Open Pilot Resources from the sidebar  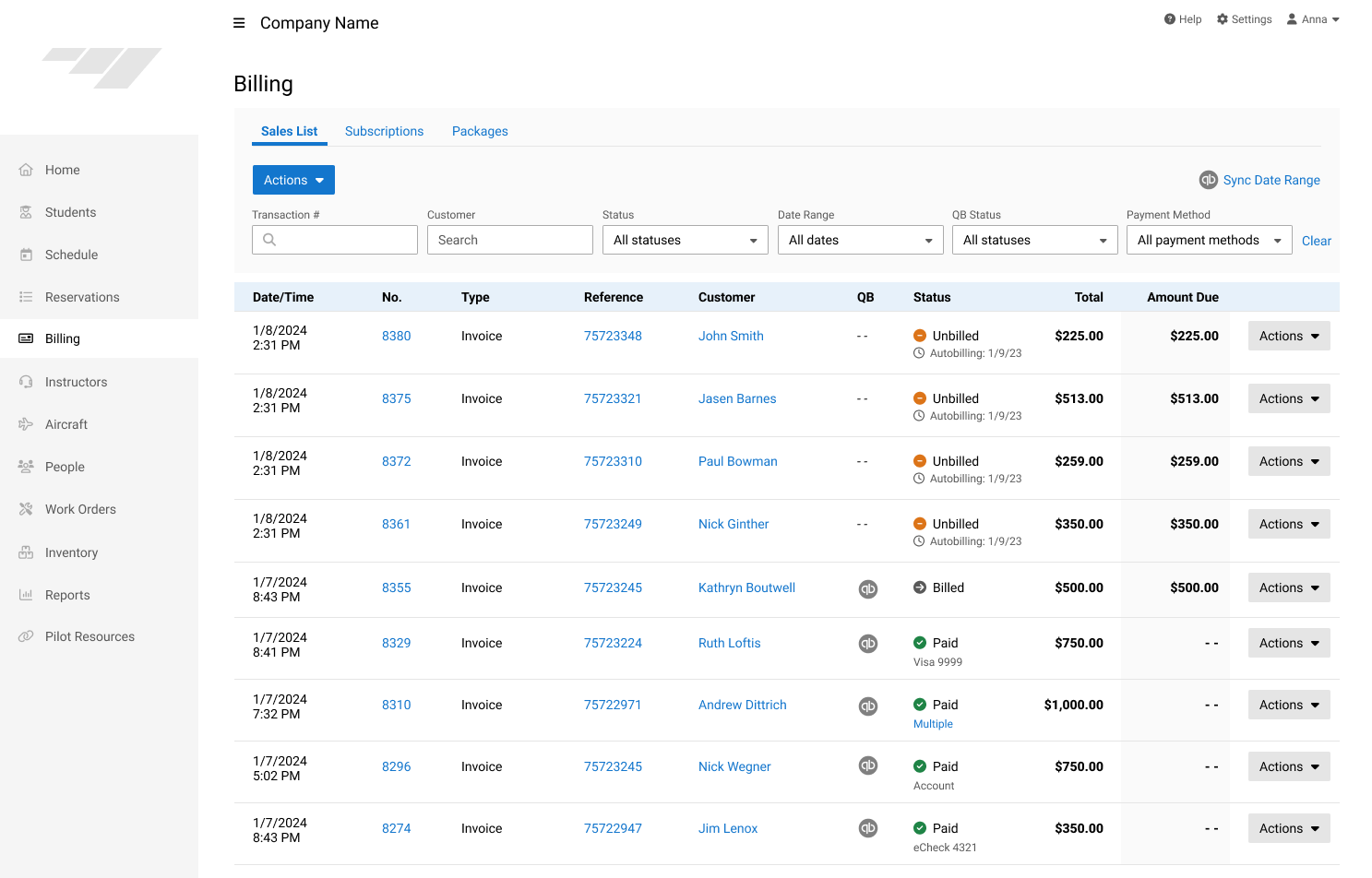[88, 636]
